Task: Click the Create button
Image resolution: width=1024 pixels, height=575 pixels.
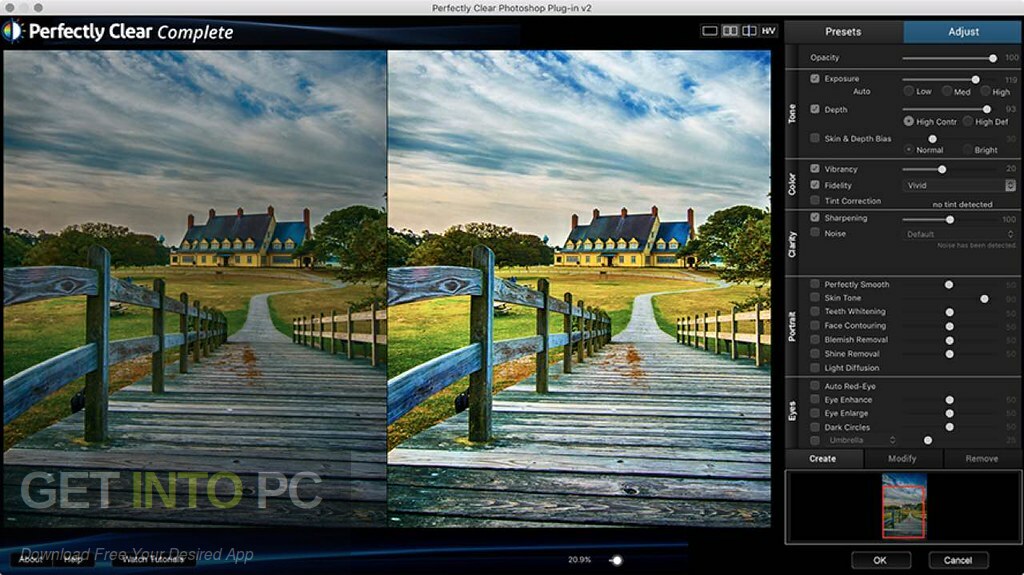Action: 822,459
